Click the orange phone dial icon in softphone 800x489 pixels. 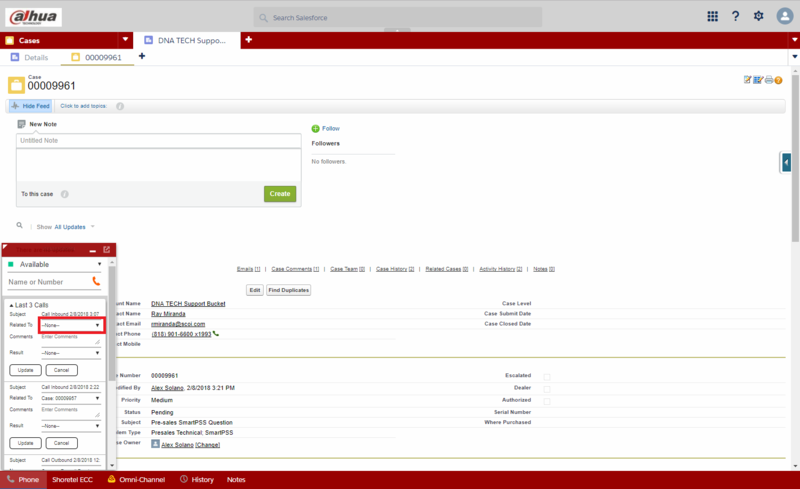pos(96,281)
